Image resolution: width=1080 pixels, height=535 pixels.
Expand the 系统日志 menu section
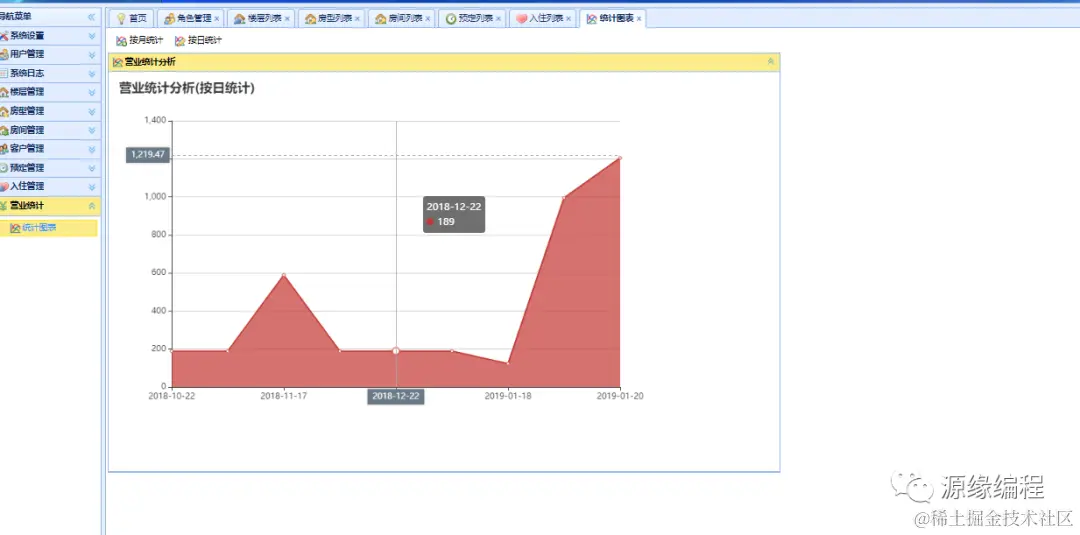(92, 73)
